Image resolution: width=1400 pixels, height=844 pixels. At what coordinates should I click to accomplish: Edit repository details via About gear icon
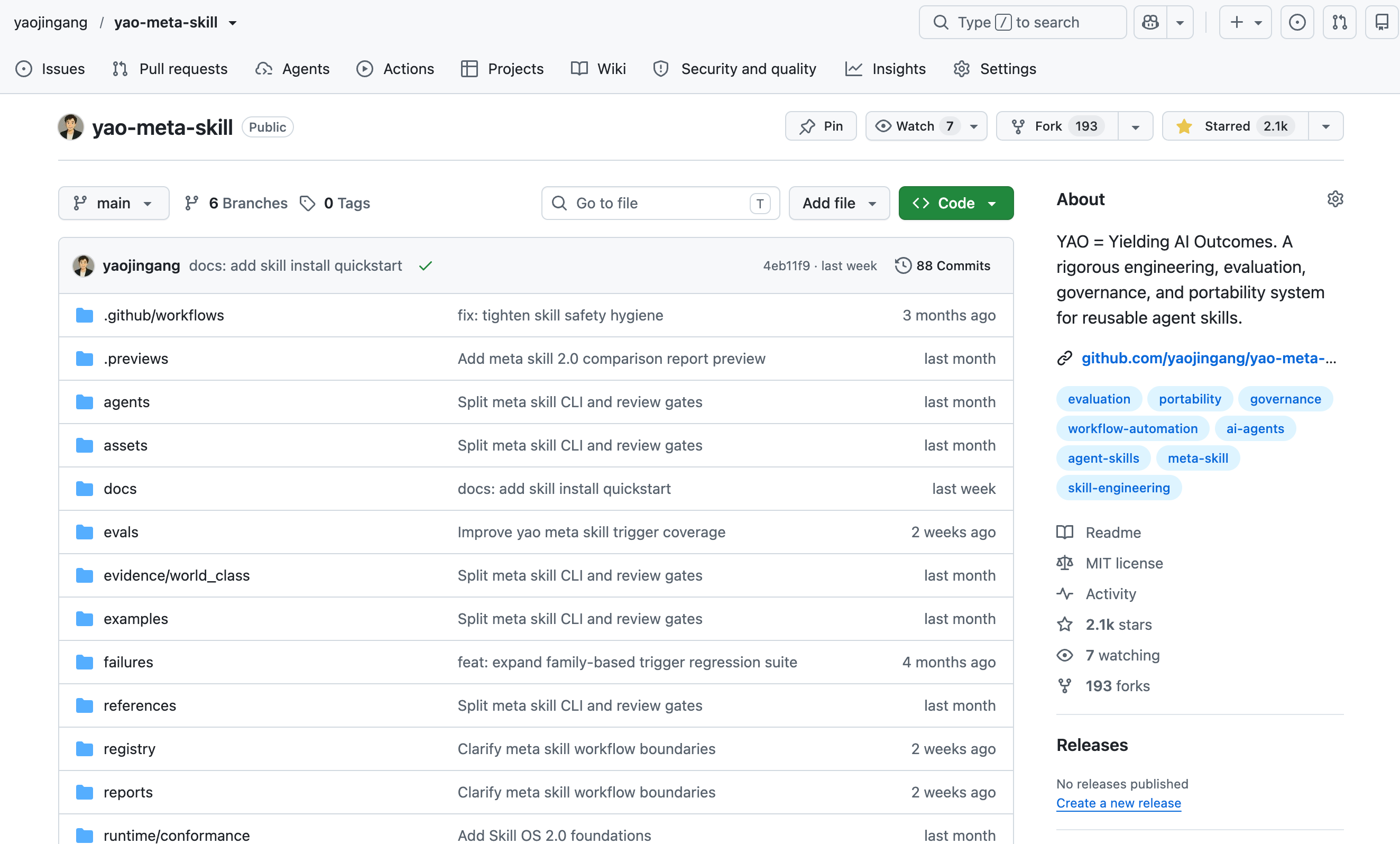[x=1334, y=199]
